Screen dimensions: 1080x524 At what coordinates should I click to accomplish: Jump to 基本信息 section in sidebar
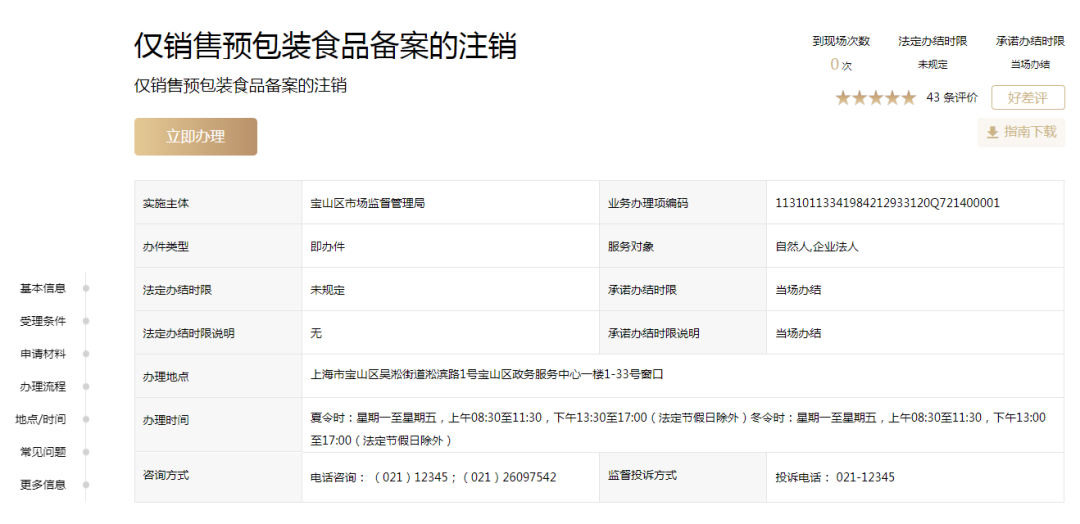(43, 288)
